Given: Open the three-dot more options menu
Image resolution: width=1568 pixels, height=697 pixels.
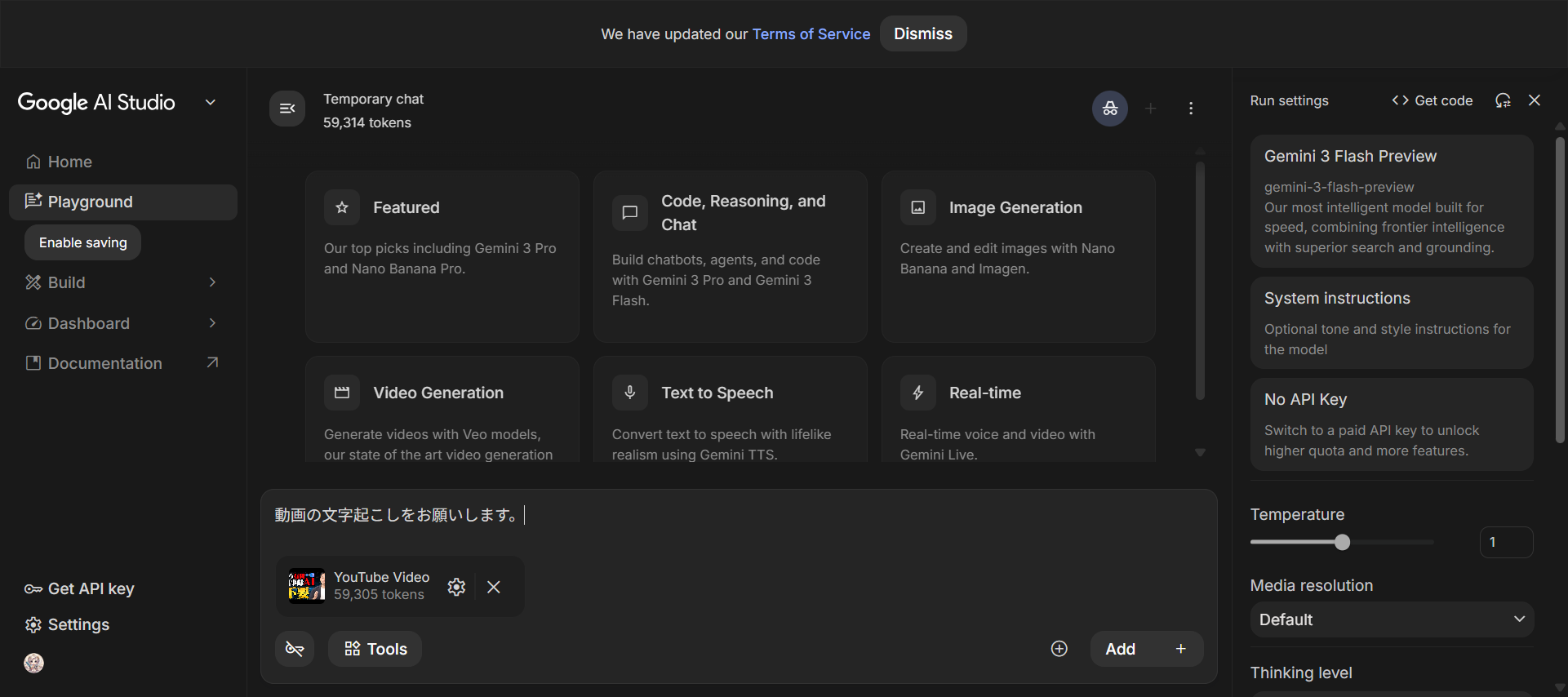Looking at the screenshot, I should (1191, 109).
